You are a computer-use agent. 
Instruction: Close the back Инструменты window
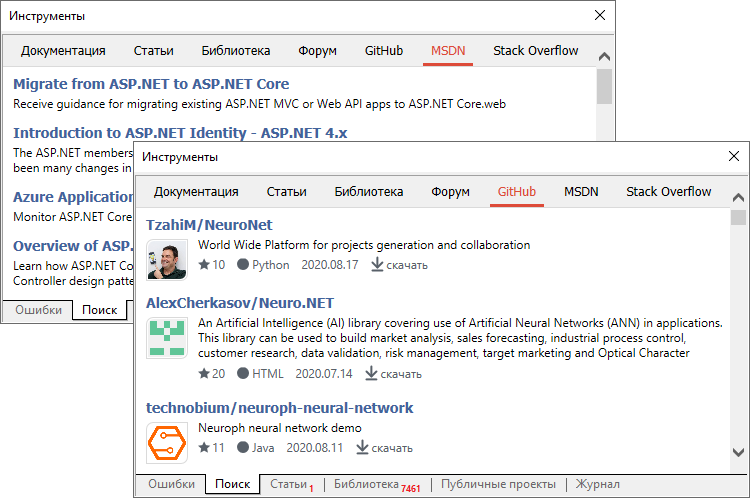click(600, 15)
